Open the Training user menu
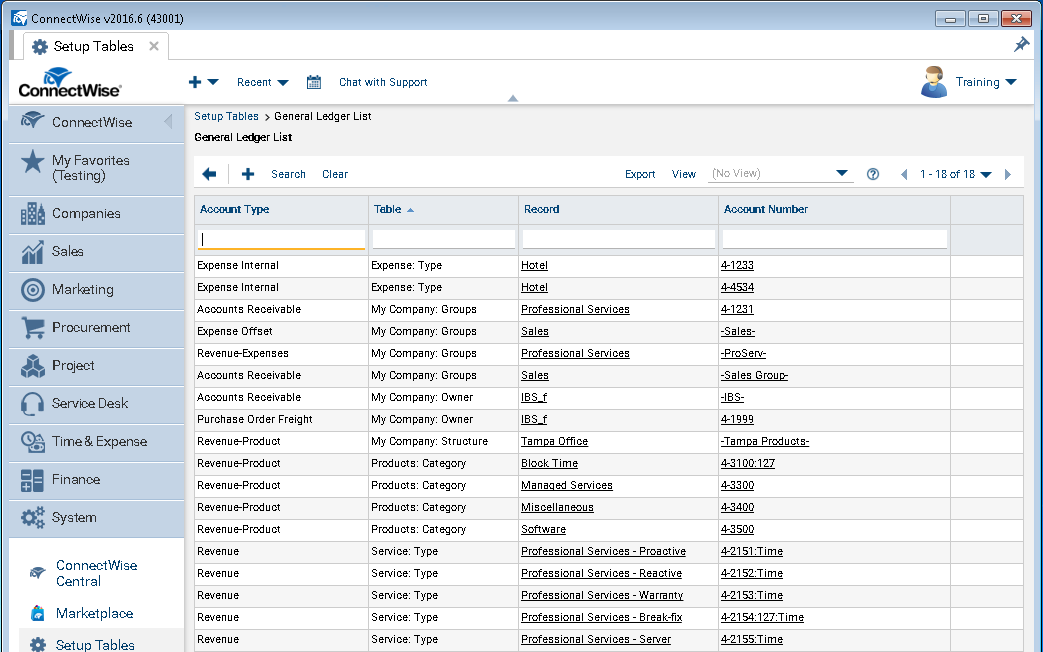1043x652 pixels. coord(986,82)
